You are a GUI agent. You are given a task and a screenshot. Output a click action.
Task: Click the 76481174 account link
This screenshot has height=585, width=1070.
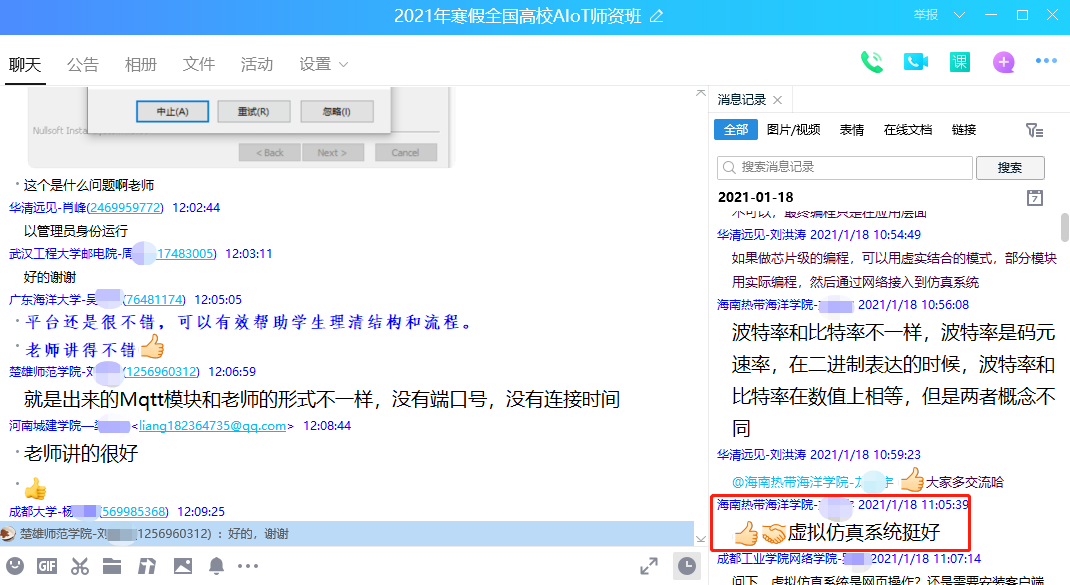(x=154, y=300)
